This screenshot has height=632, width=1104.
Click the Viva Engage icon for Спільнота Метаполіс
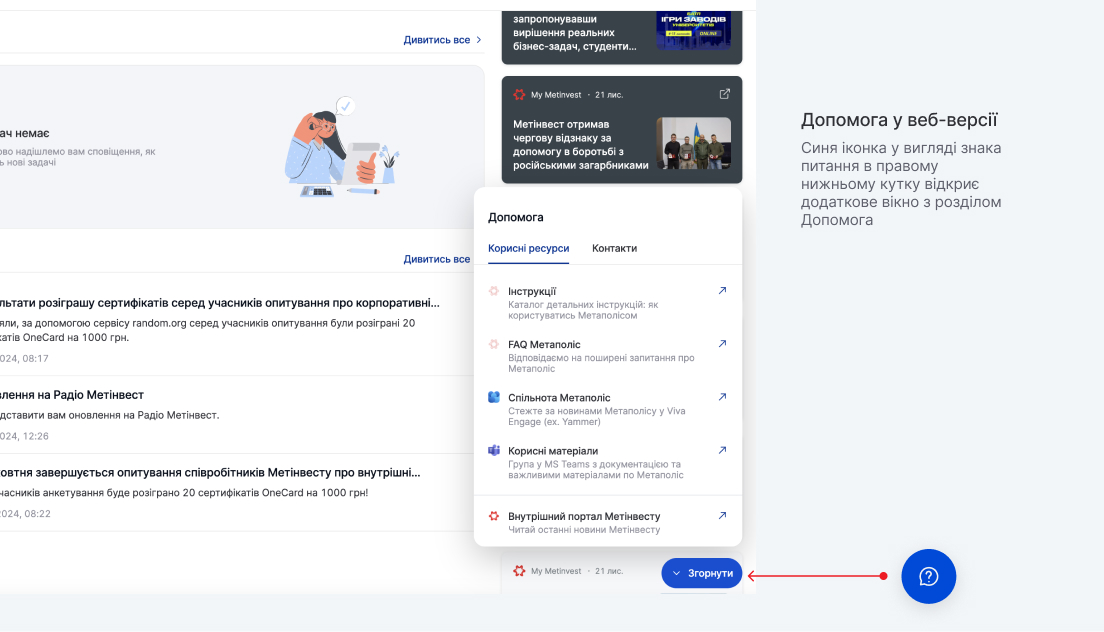[x=494, y=397]
